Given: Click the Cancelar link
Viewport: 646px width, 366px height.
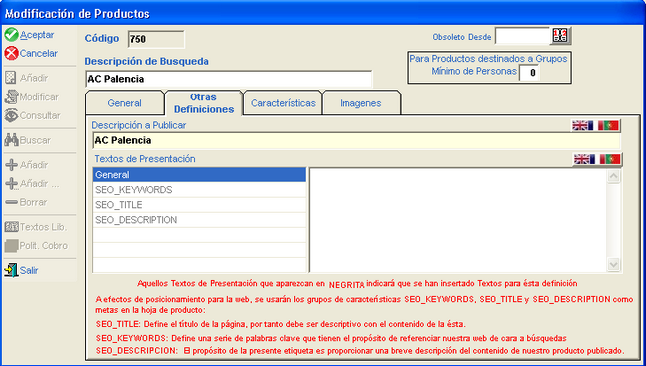Looking at the screenshot, I should coord(39,54).
